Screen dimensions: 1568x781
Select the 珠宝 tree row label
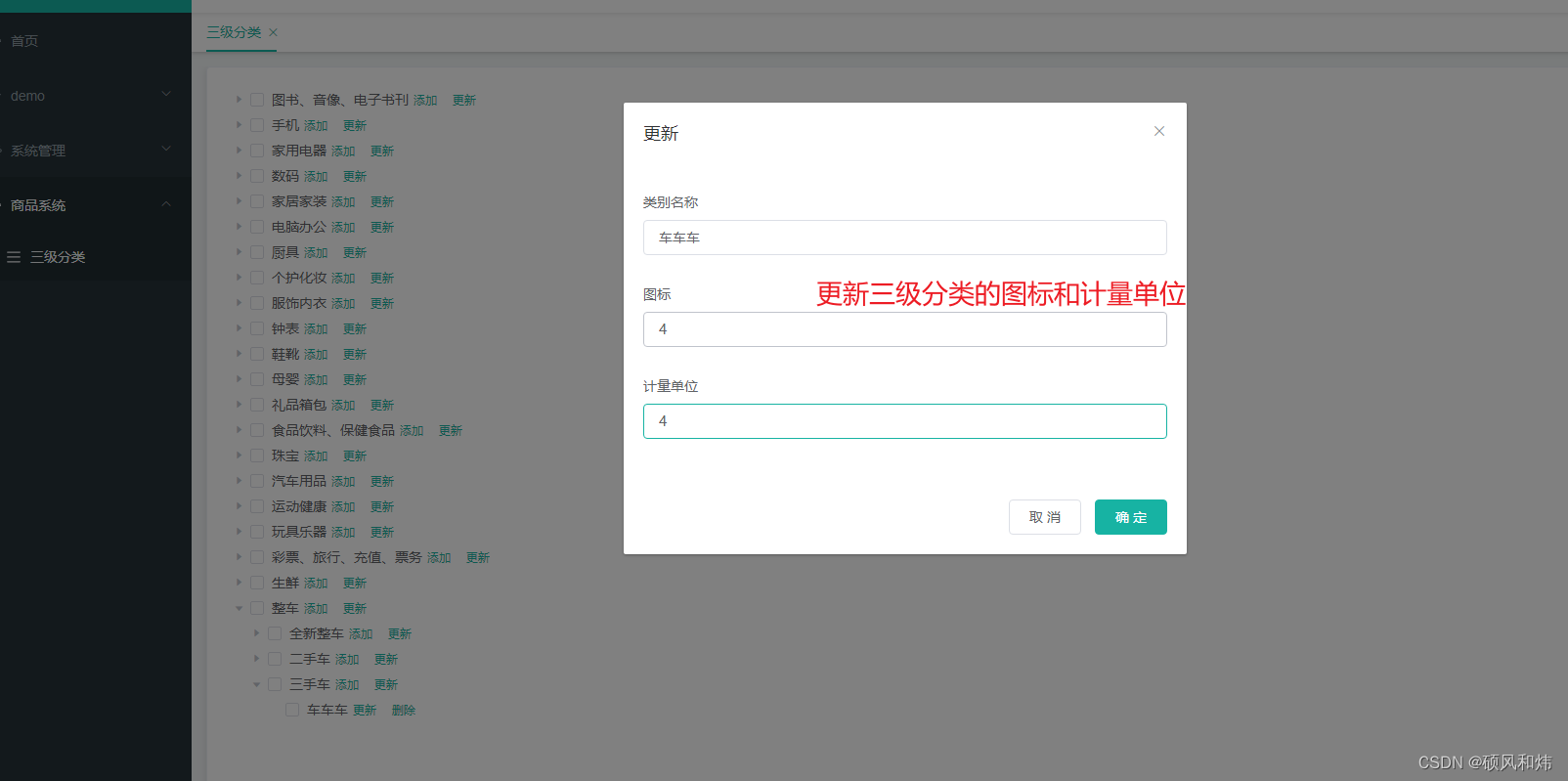coord(285,456)
